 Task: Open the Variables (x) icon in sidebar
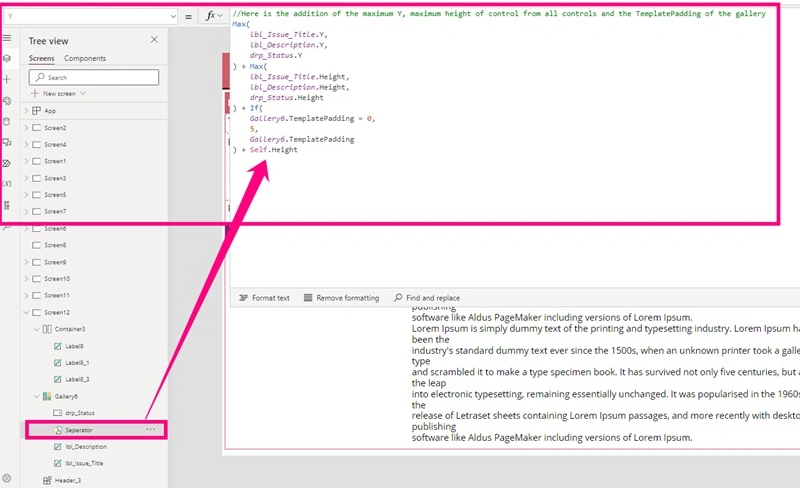coord(7,184)
